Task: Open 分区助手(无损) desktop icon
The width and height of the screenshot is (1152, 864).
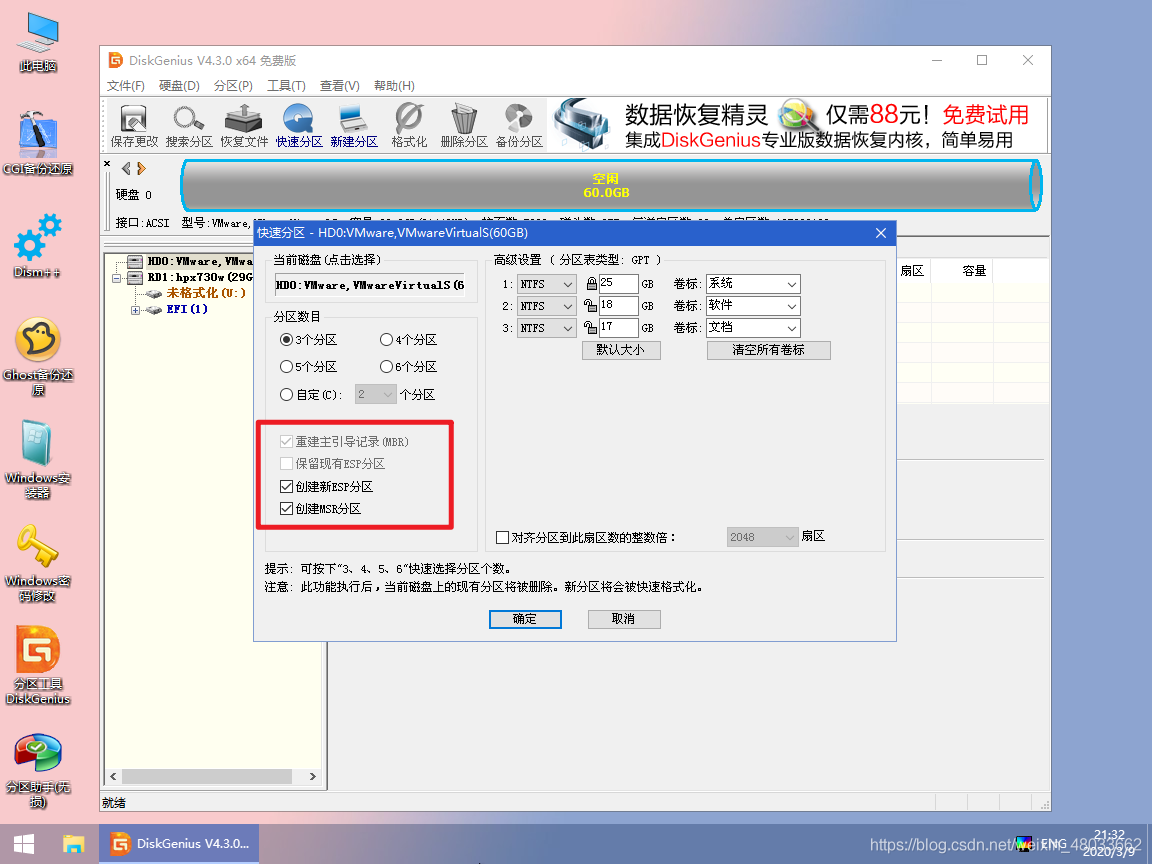Action: tap(38, 770)
